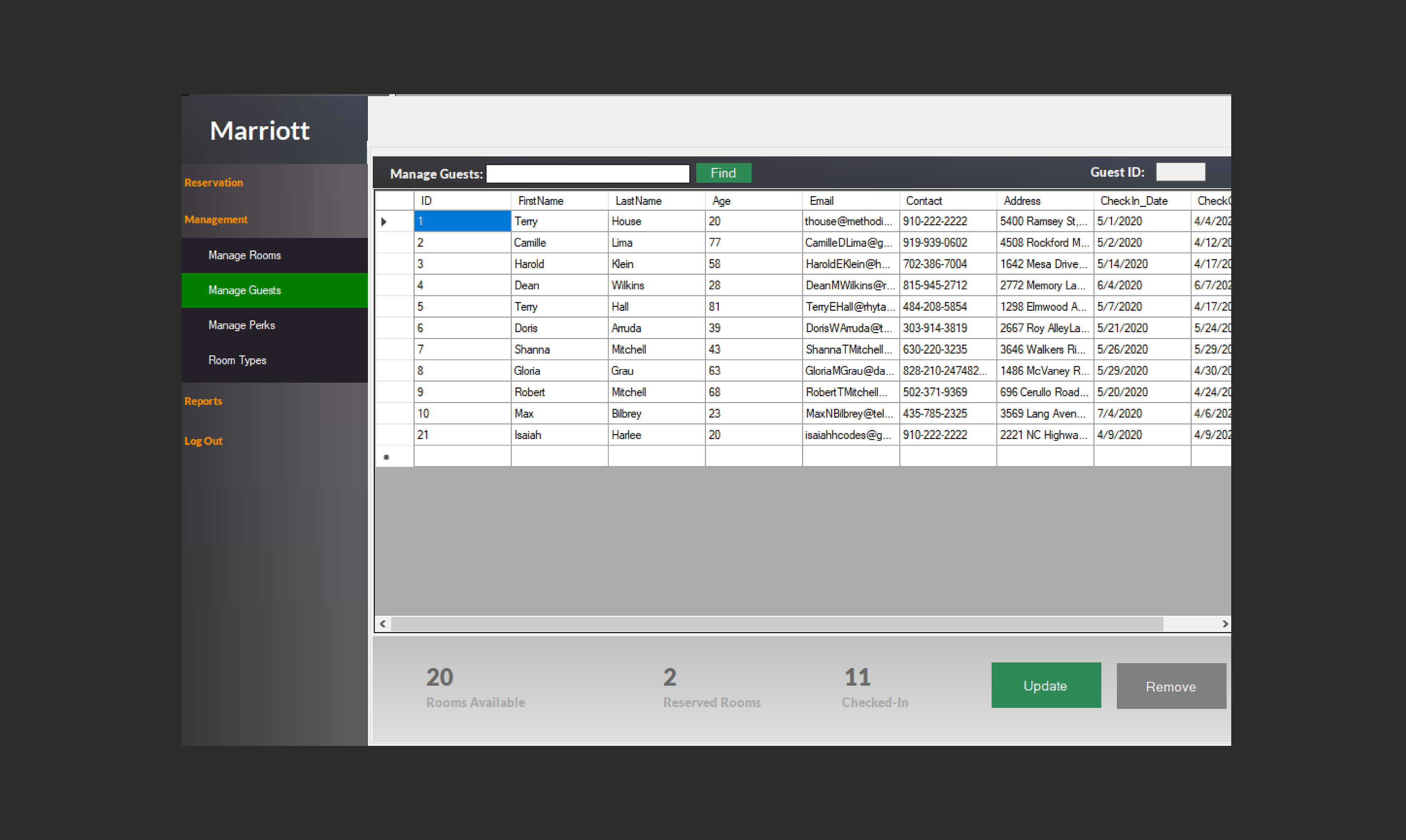The width and height of the screenshot is (1406, 840).
Task: Sort by the Email column header
Action: [x=851, y=201]
